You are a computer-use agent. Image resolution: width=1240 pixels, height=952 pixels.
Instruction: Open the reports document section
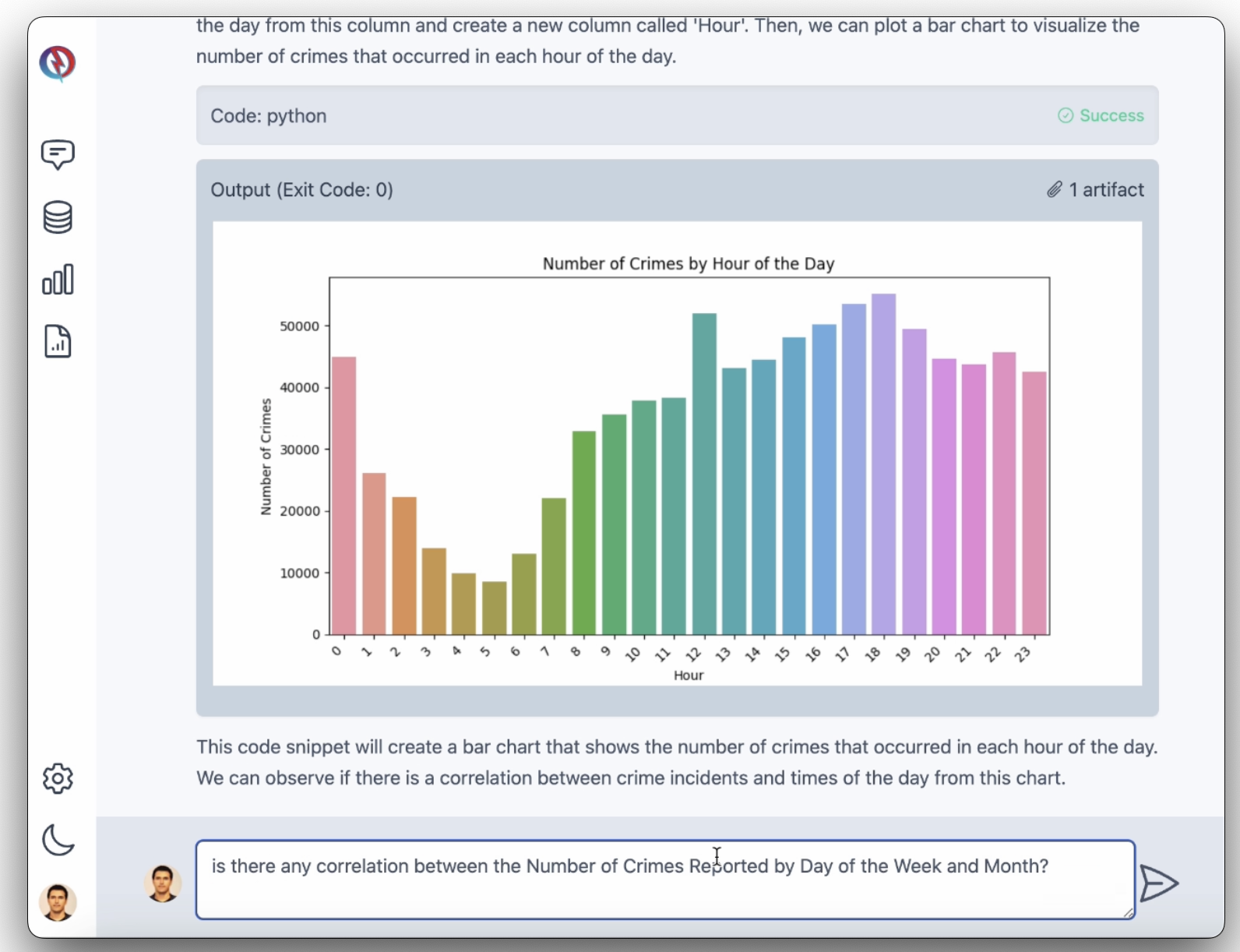click(58, 341)
